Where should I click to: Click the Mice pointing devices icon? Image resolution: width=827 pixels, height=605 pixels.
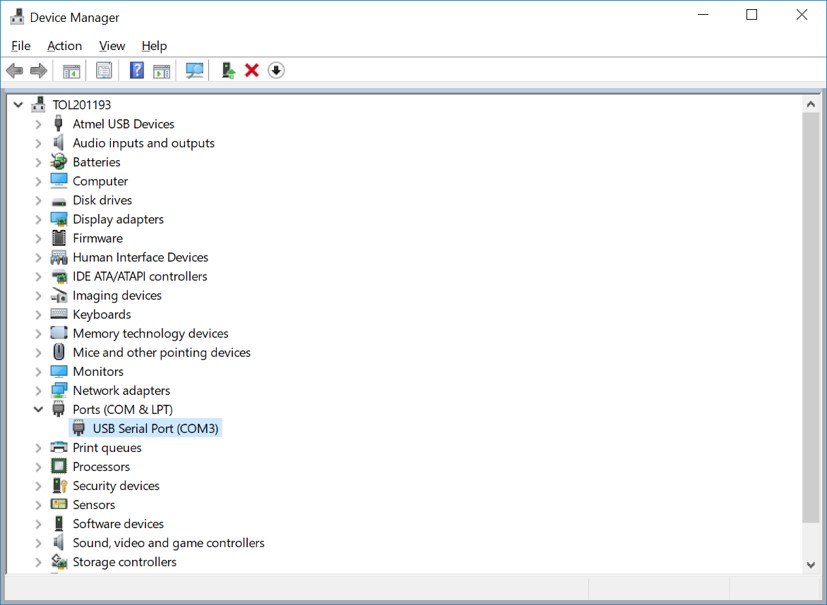click(59, 352)
